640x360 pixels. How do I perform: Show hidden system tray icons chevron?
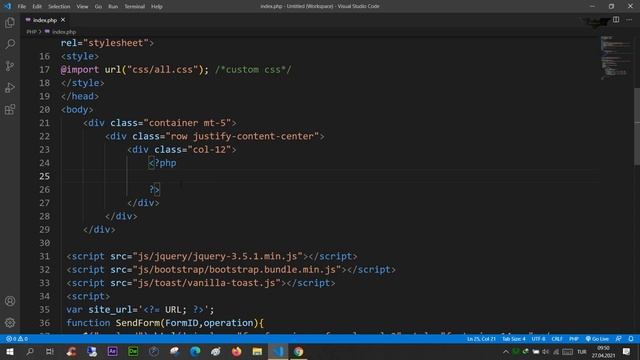tap(506, 351)
